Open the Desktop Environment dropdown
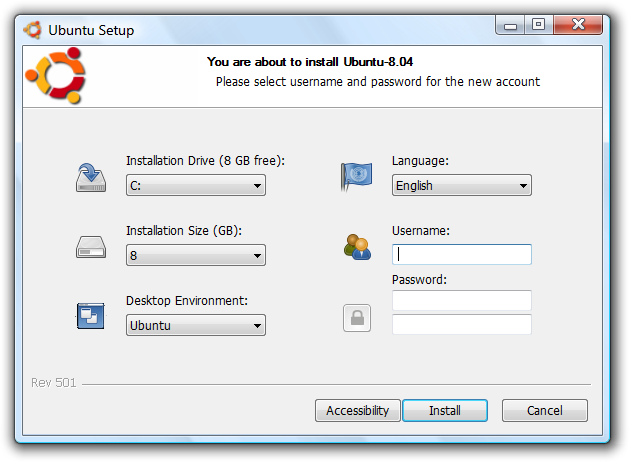The height and width of the screenshot is (462, 629). click(195, 325)
